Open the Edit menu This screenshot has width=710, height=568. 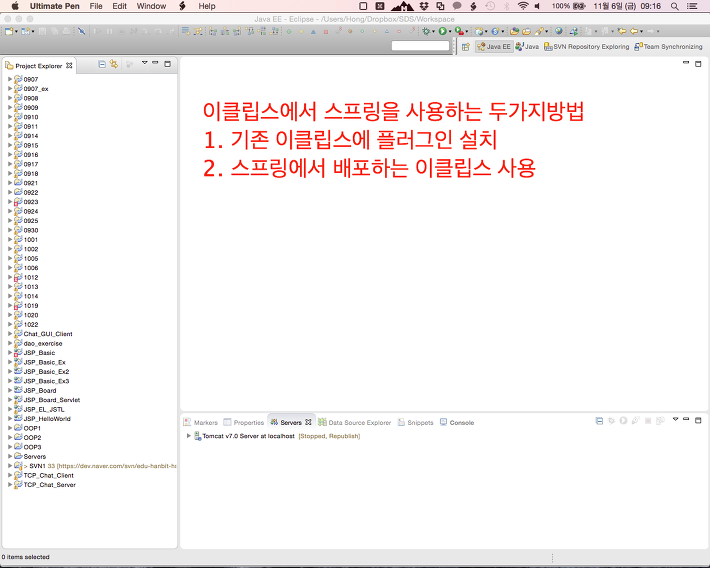[x=120, y=6]
